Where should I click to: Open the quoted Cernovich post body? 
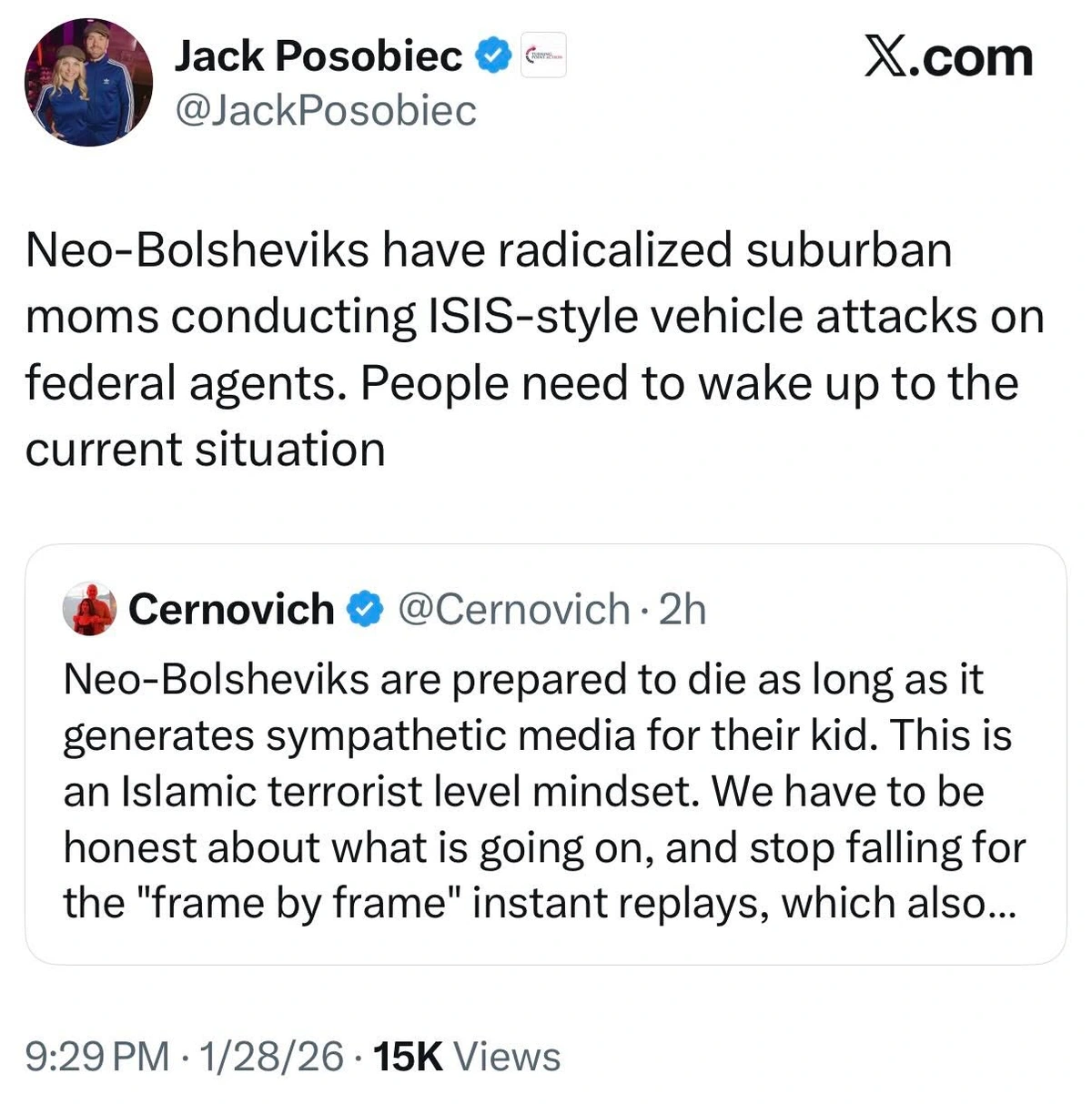(537, 792)
